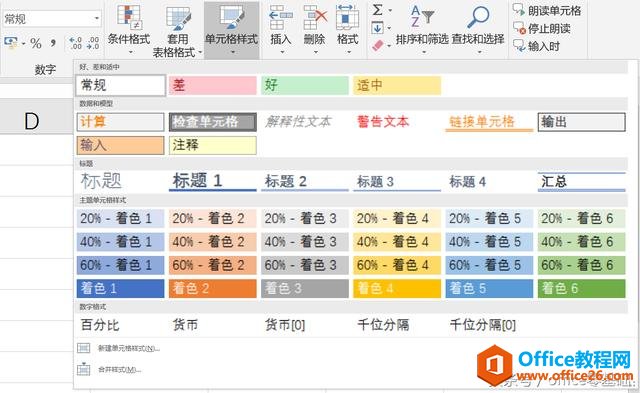Click the New Cell Style (新建单元格样式) icon
This screenshot has width=640, height=393.
[83, 348]
